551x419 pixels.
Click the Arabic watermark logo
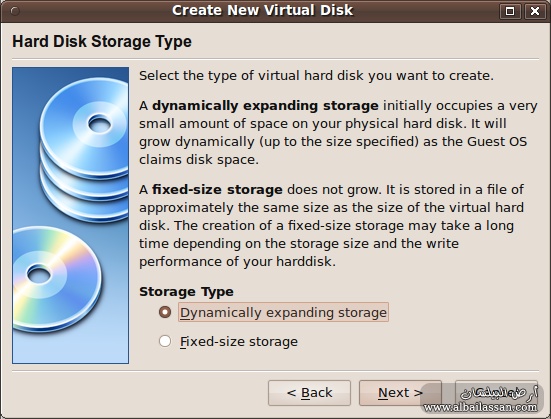pos(499,393)
